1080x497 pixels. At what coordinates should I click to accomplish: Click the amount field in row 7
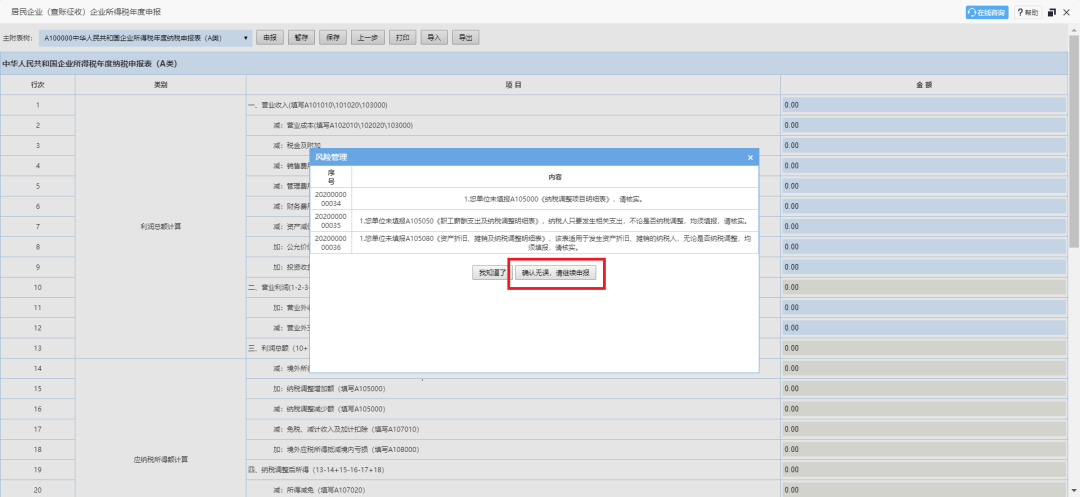(x=924, y=226)
